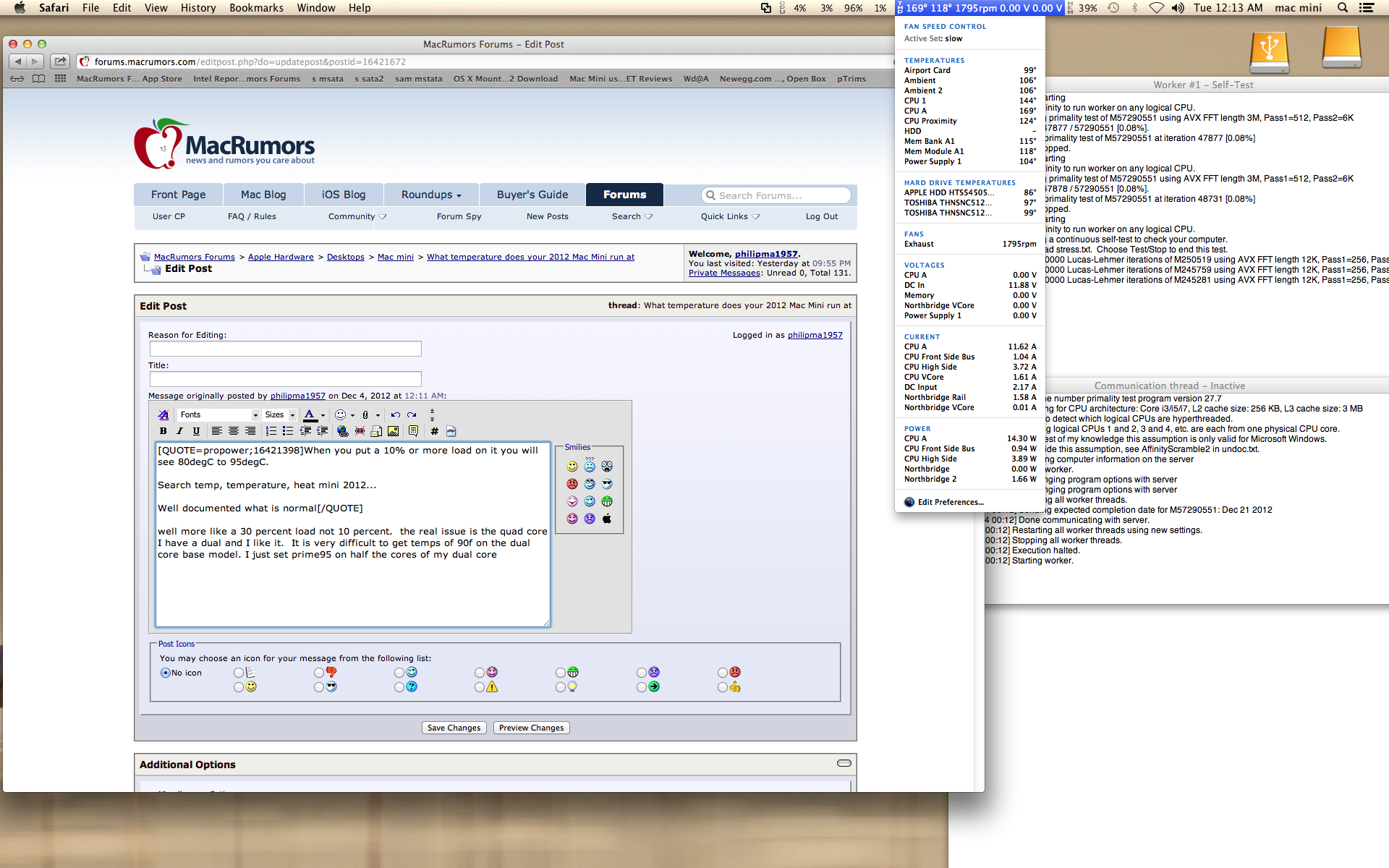Insert an unordered bullet list
1389x868 pixels.
(288, 431)
